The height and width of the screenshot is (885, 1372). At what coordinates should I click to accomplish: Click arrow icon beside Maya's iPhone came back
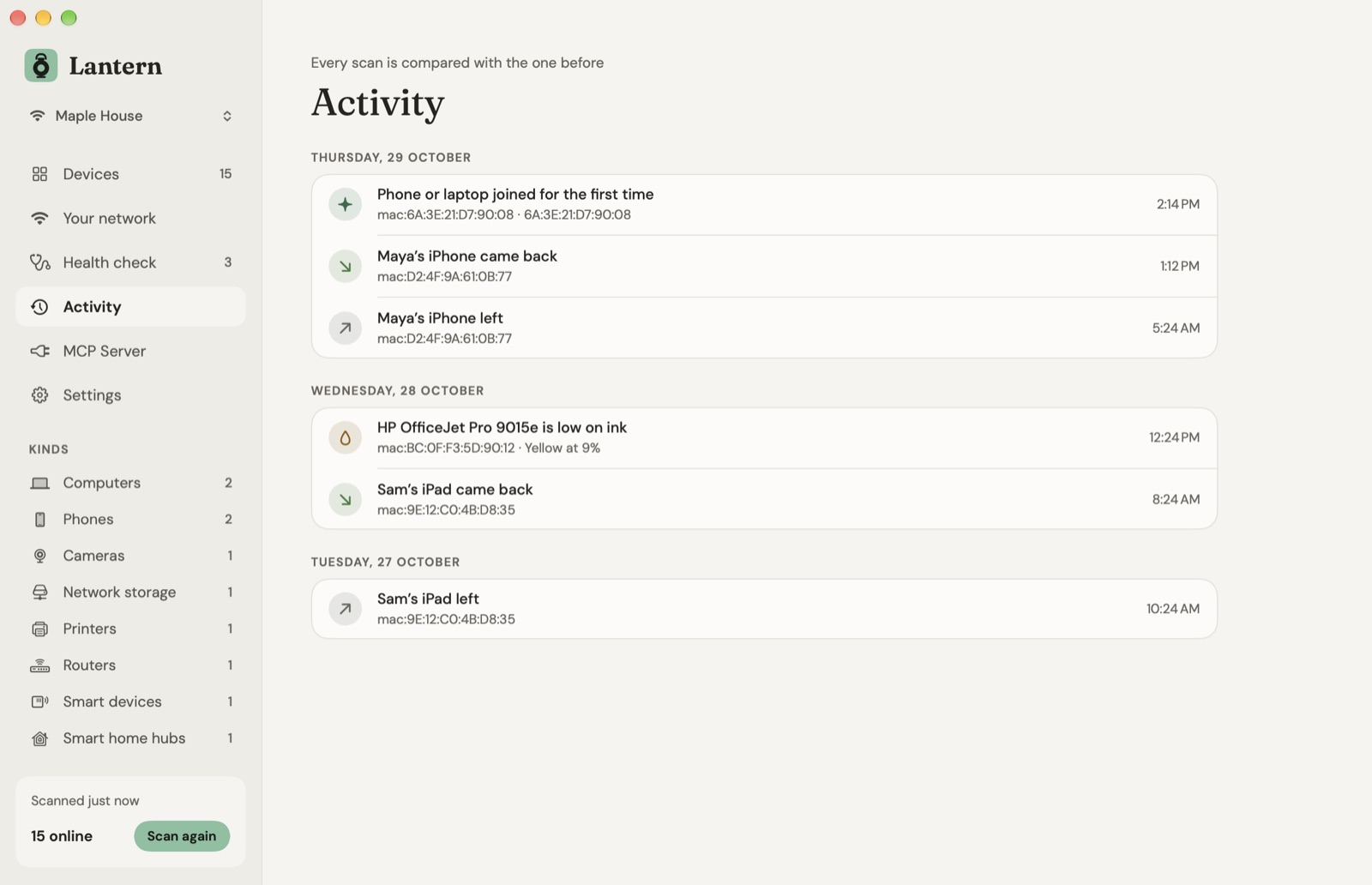[x=345, y=266]
